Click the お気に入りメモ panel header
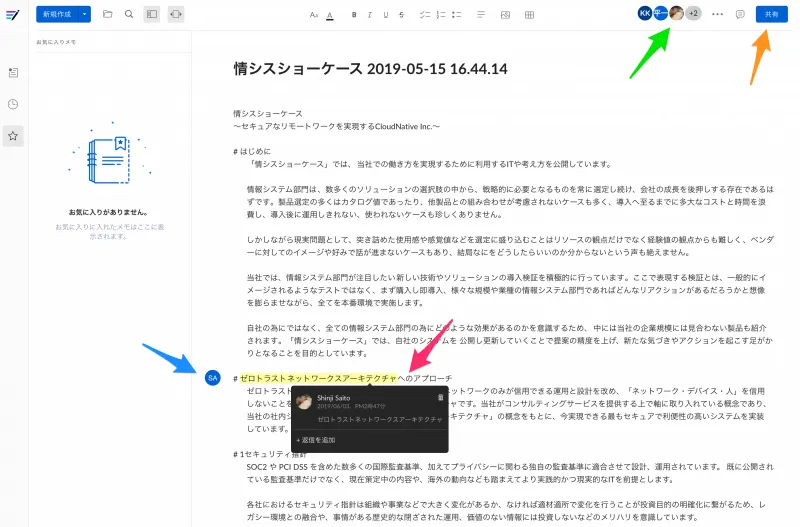The height and width of the screenshot is (527, 800). [x=56, y=42]
